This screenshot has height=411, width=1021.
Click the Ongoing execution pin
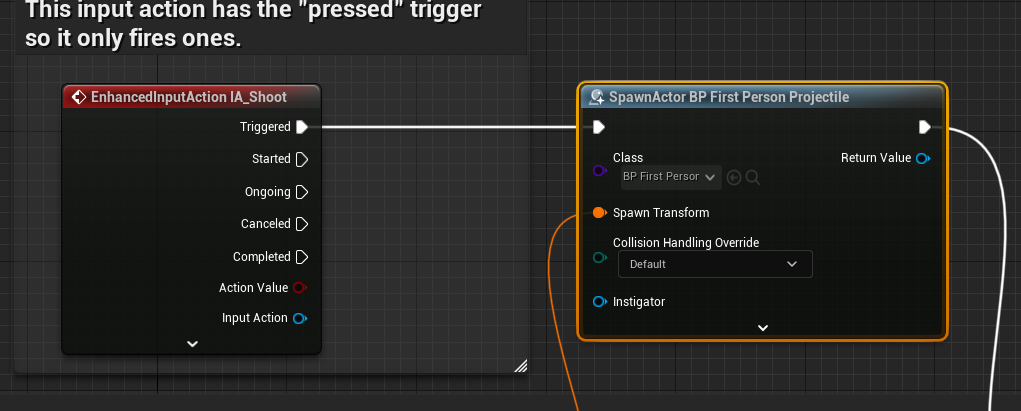click(x=302, y=192)
